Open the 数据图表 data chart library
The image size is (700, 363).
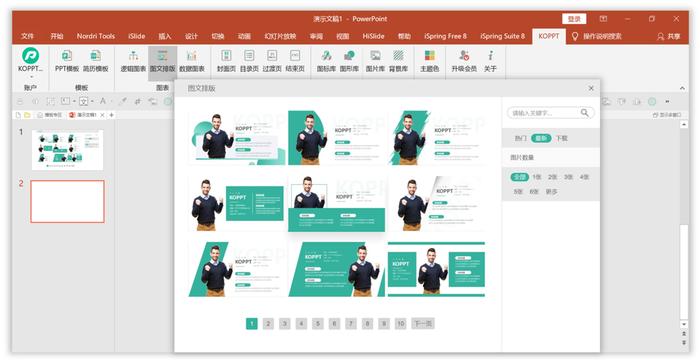[192, 61]
